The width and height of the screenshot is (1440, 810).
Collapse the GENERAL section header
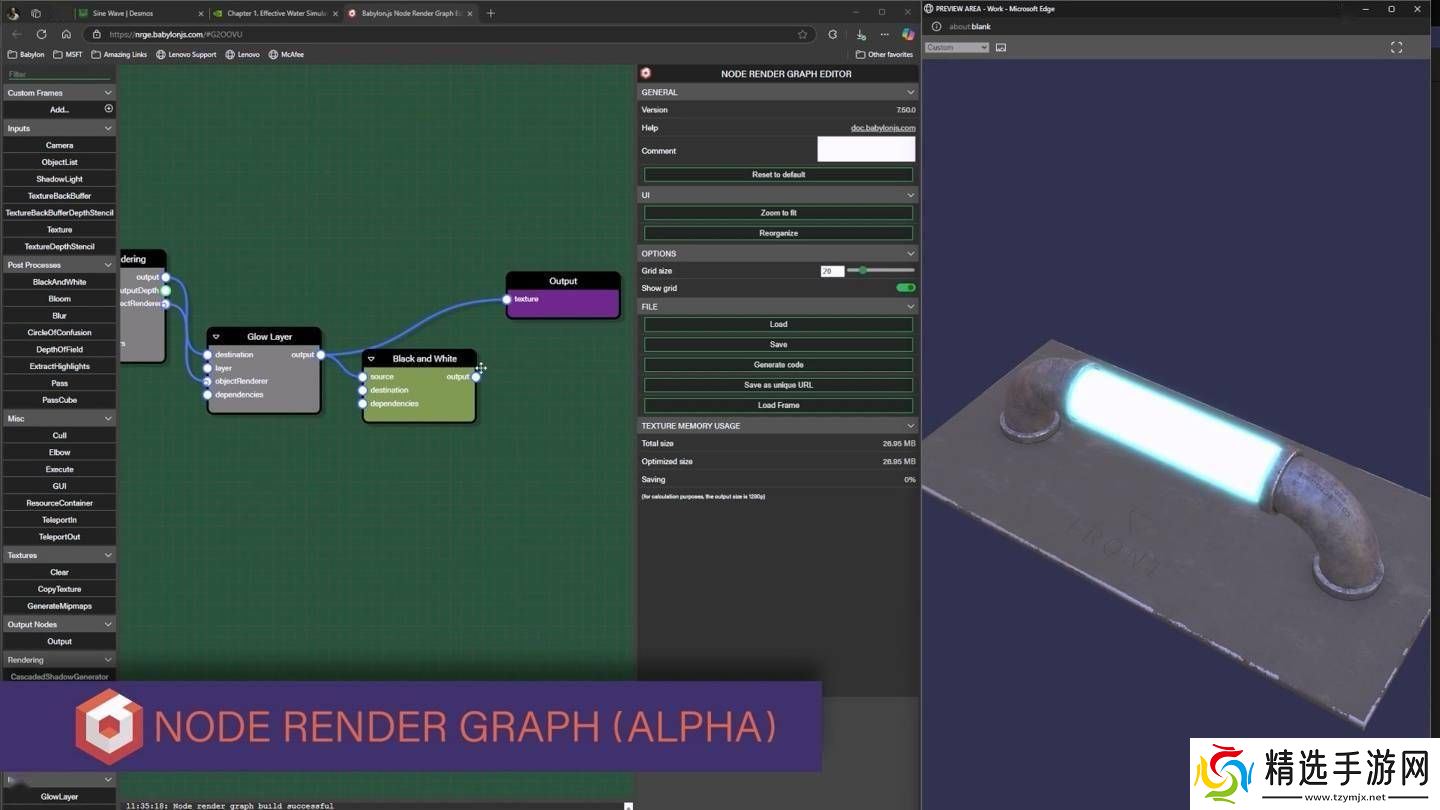pos(910,92)
